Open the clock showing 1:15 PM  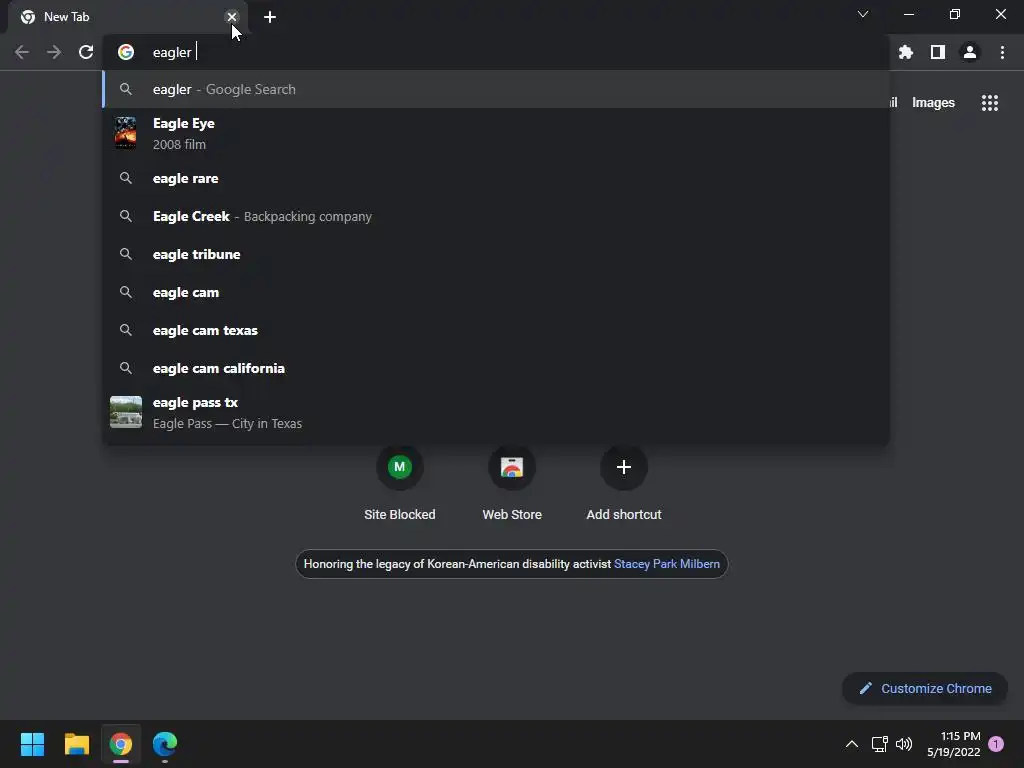(953, 744)
